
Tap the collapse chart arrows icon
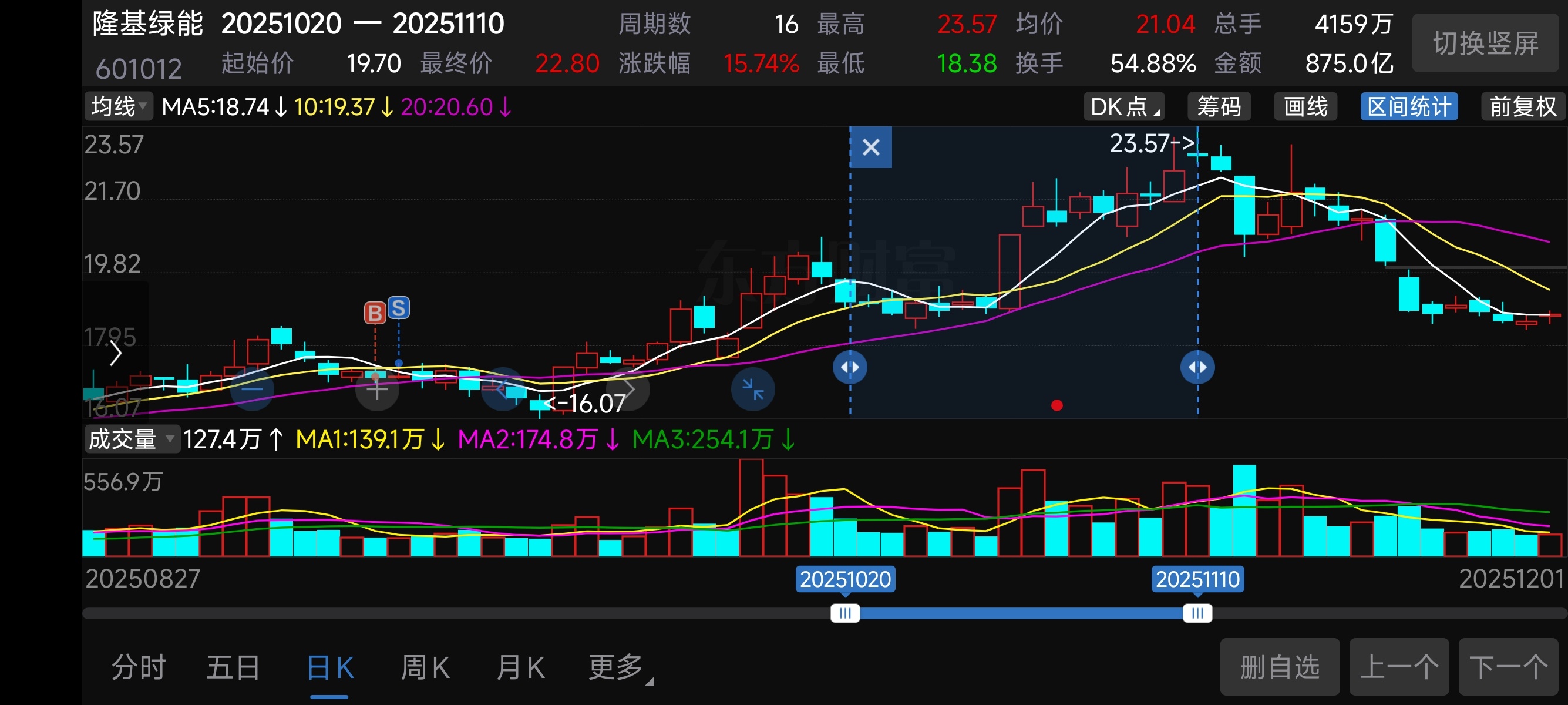tap(752, 389)
